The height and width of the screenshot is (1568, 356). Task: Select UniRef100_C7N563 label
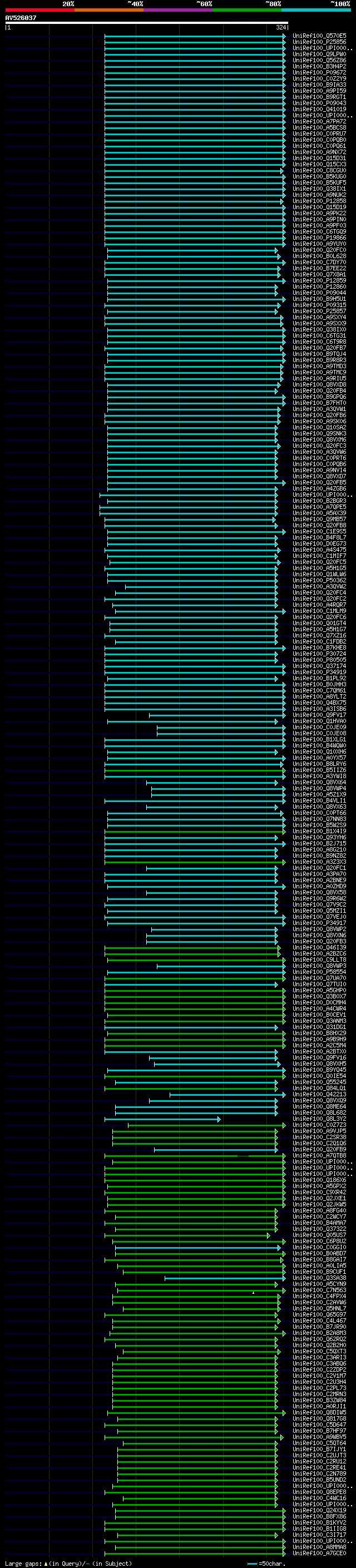319,1290
